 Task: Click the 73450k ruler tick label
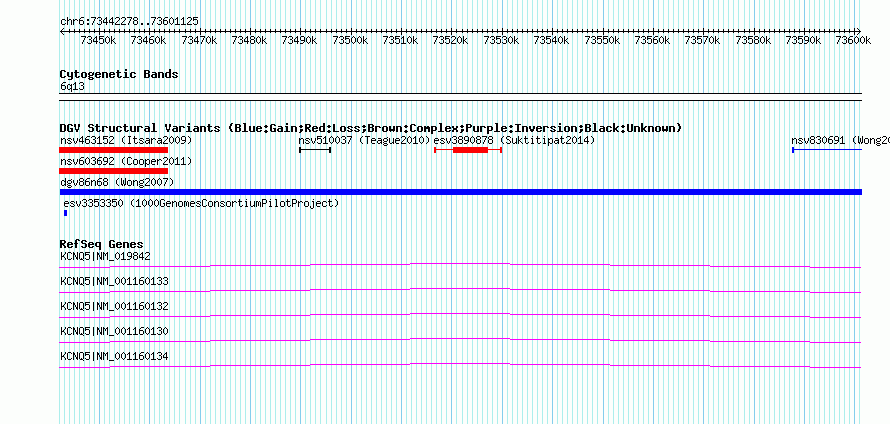coord(98,40)
